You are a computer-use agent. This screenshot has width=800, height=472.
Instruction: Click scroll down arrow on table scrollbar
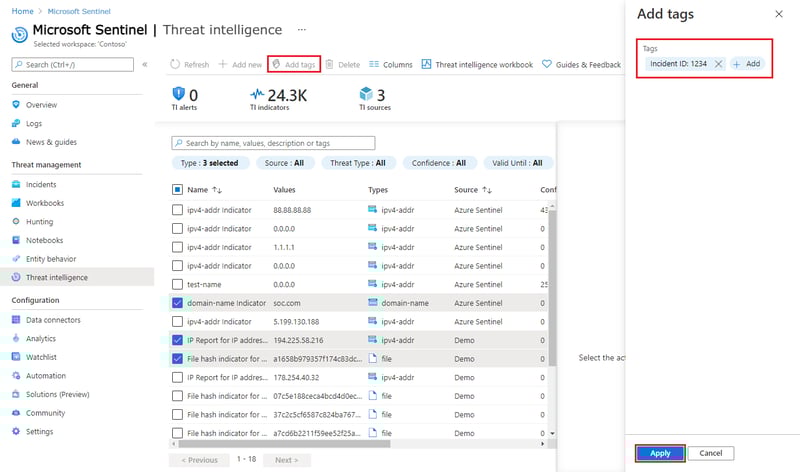click(552, 433)
